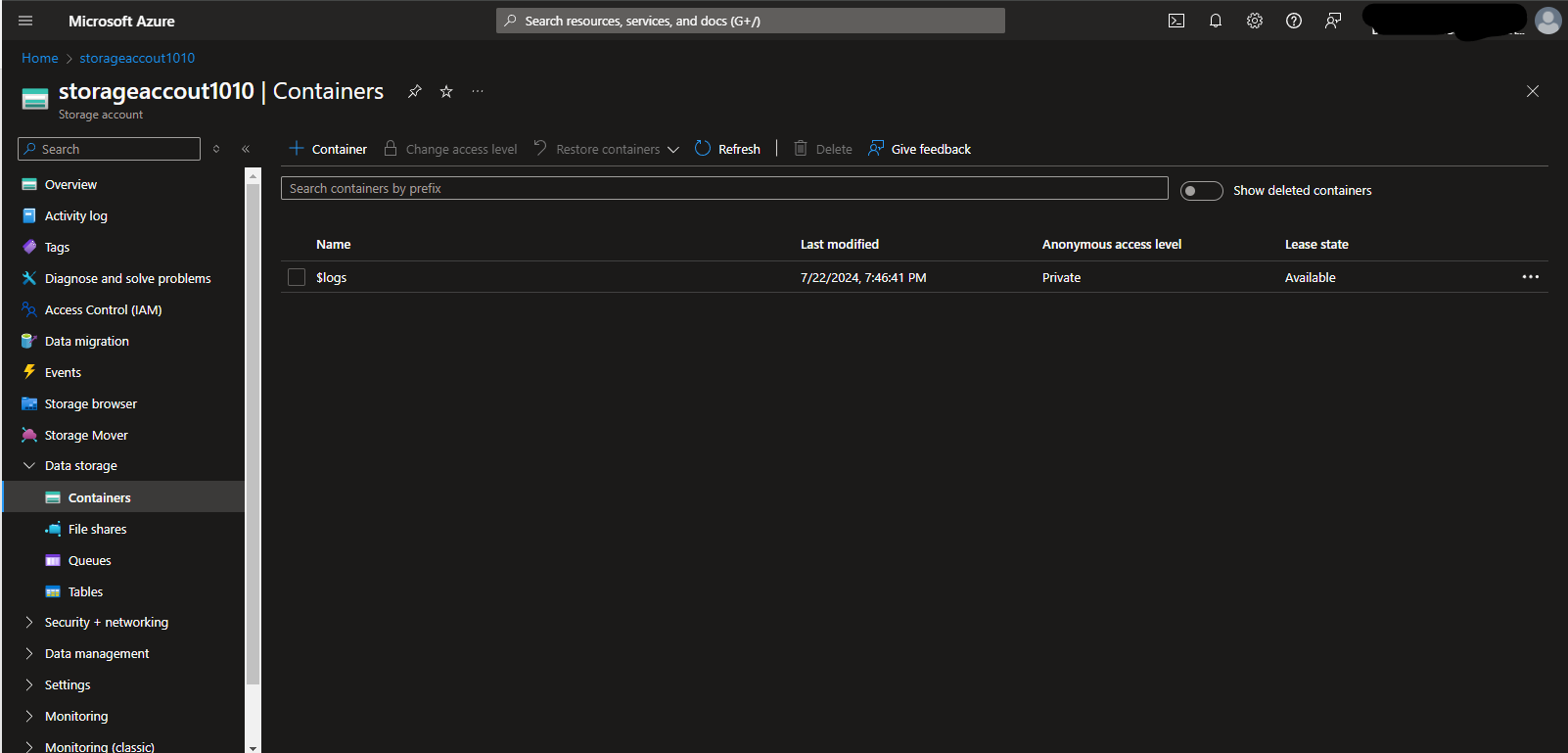
Task: Open the top bar feedback icon
Action: point(1333,21)
